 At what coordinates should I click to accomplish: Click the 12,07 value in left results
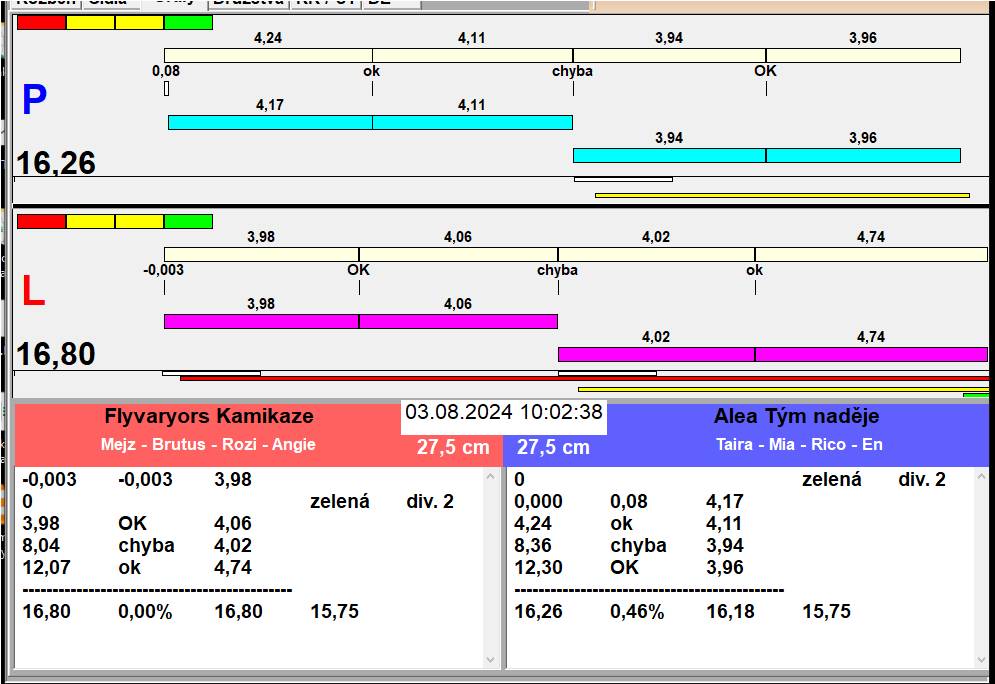(x=46, y=567)
